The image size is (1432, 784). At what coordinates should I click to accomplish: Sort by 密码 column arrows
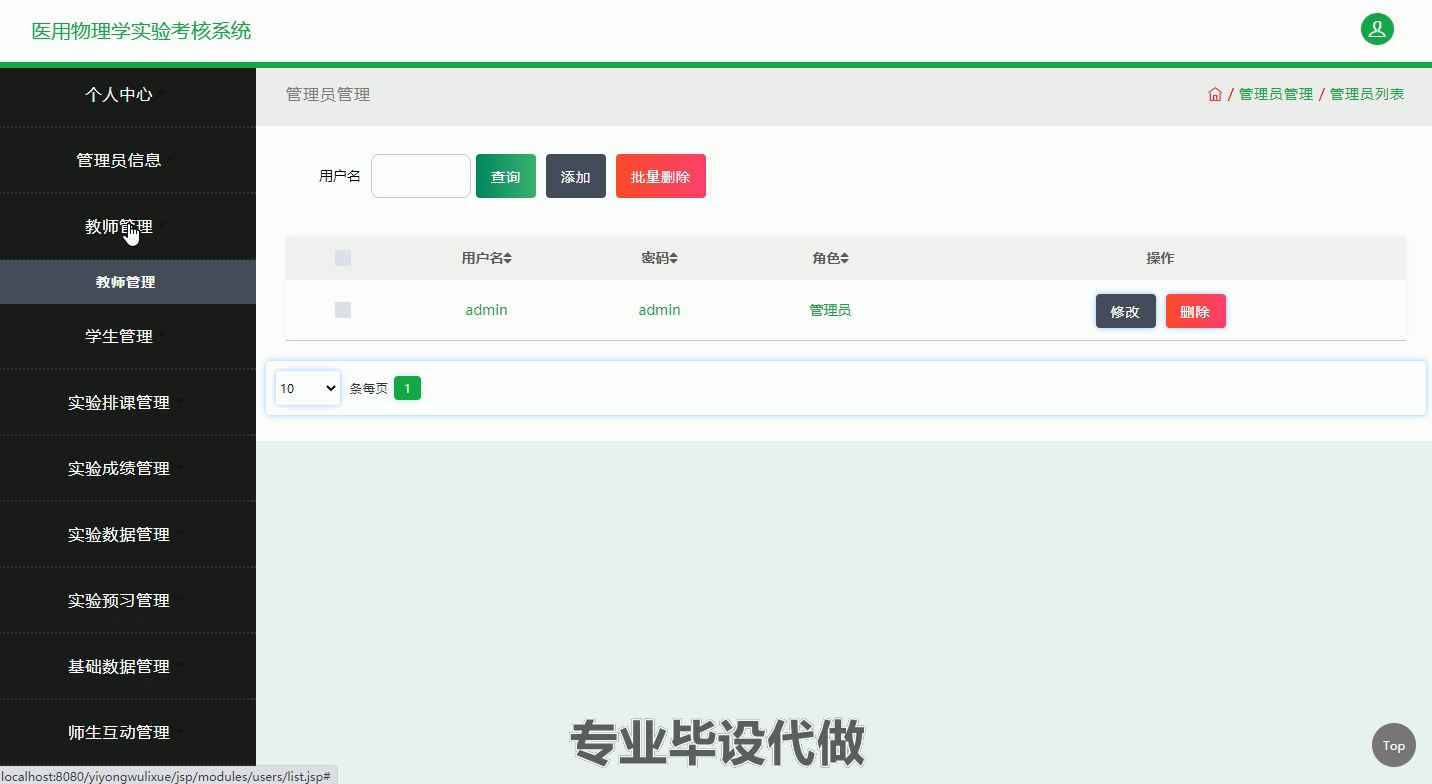click(674, 258)
